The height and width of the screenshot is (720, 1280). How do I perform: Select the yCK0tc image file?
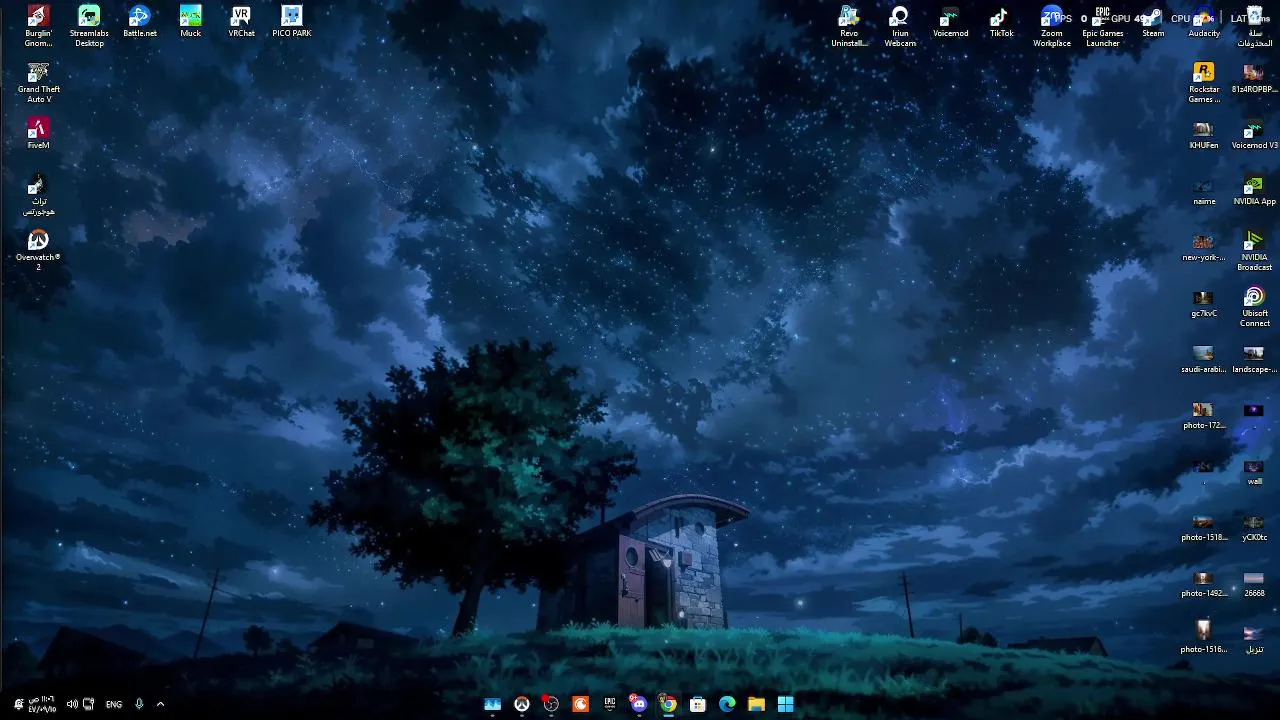click(1254, 526)
